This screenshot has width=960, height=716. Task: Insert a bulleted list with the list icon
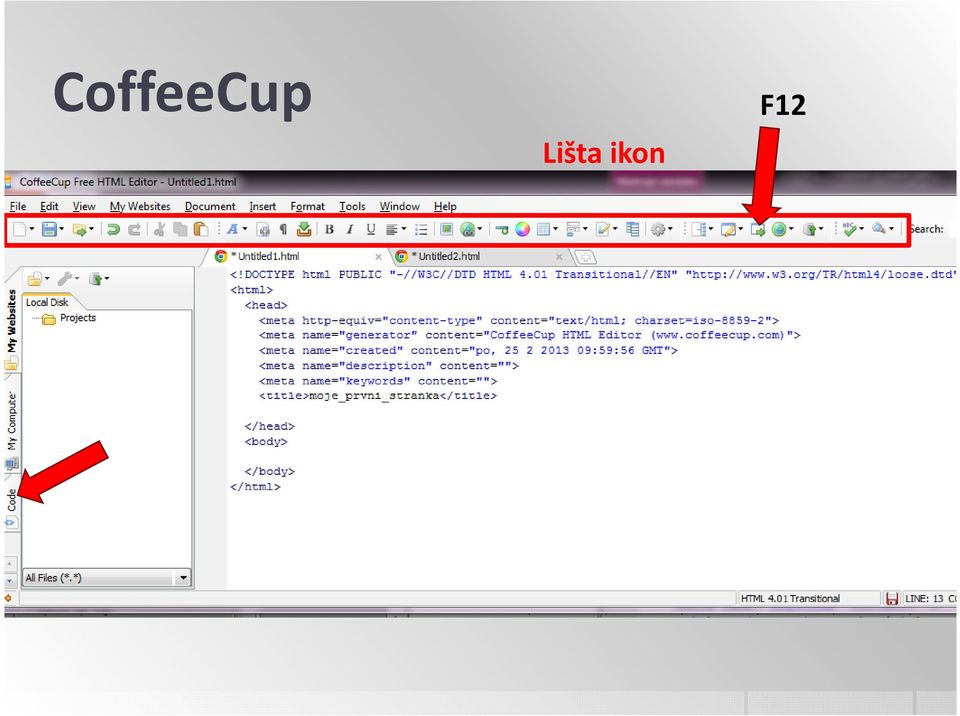[421, 230]
